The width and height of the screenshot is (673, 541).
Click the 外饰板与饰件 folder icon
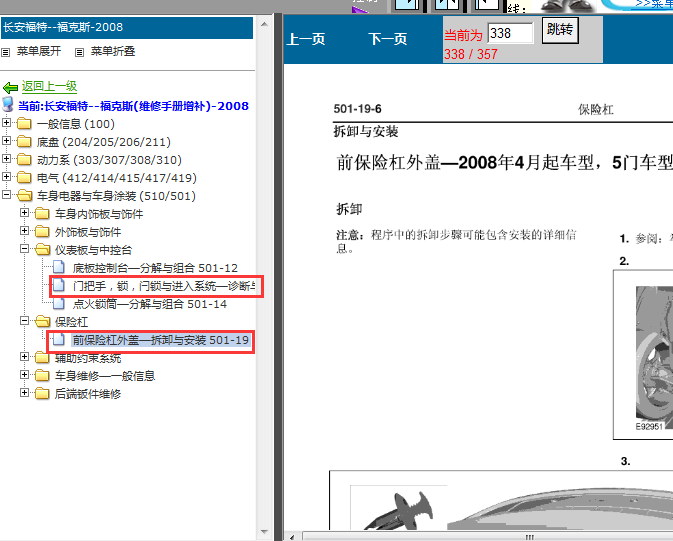(x=42, y=231)
